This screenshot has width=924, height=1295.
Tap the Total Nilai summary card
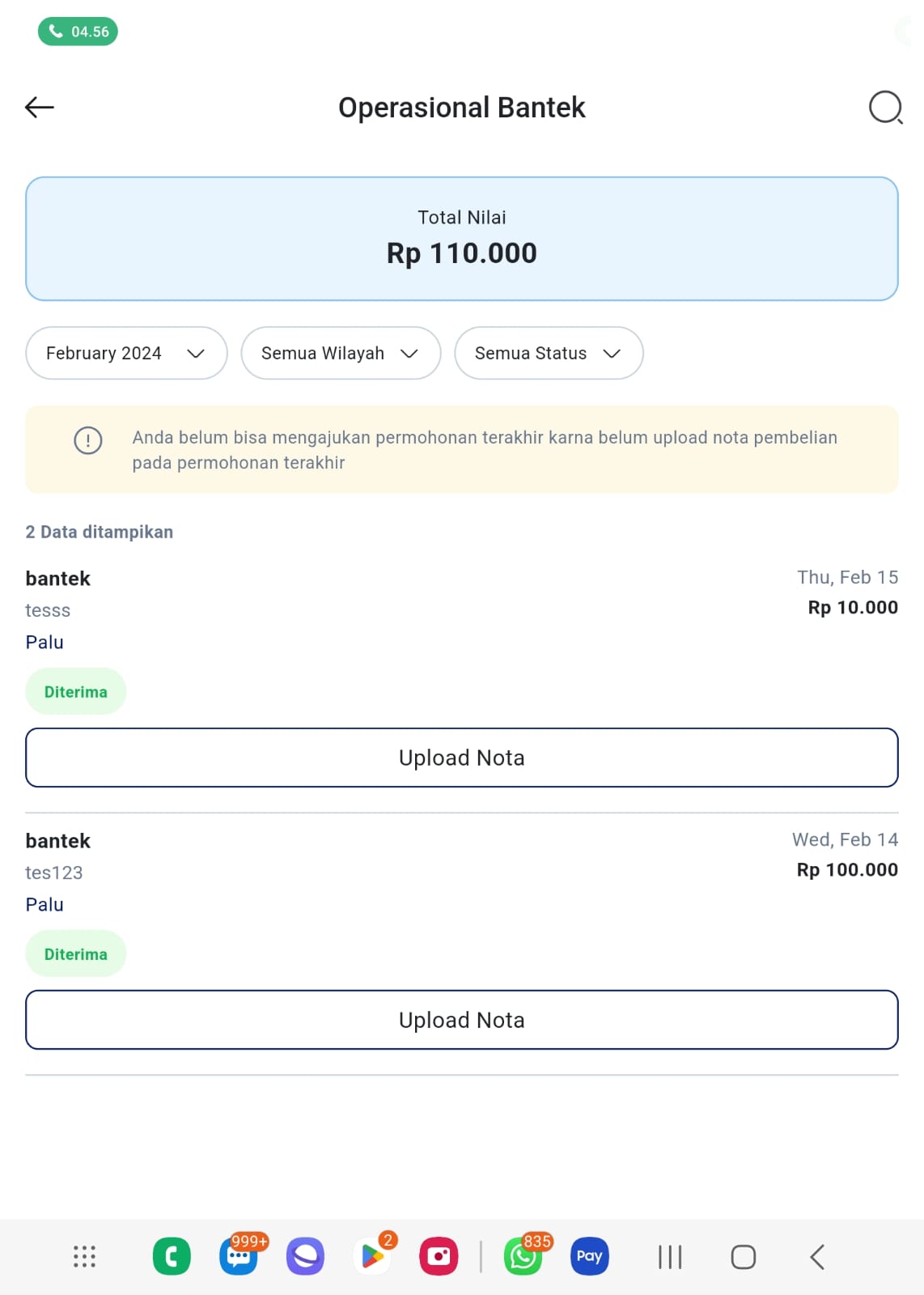pyautogui.click(x=462, y=239)
